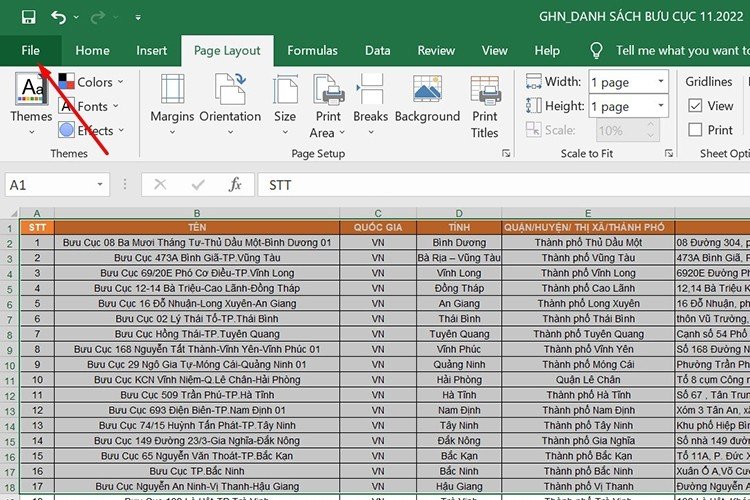Open Scale to Fit dialog launcher
The image size is (750, 500).
669,154
